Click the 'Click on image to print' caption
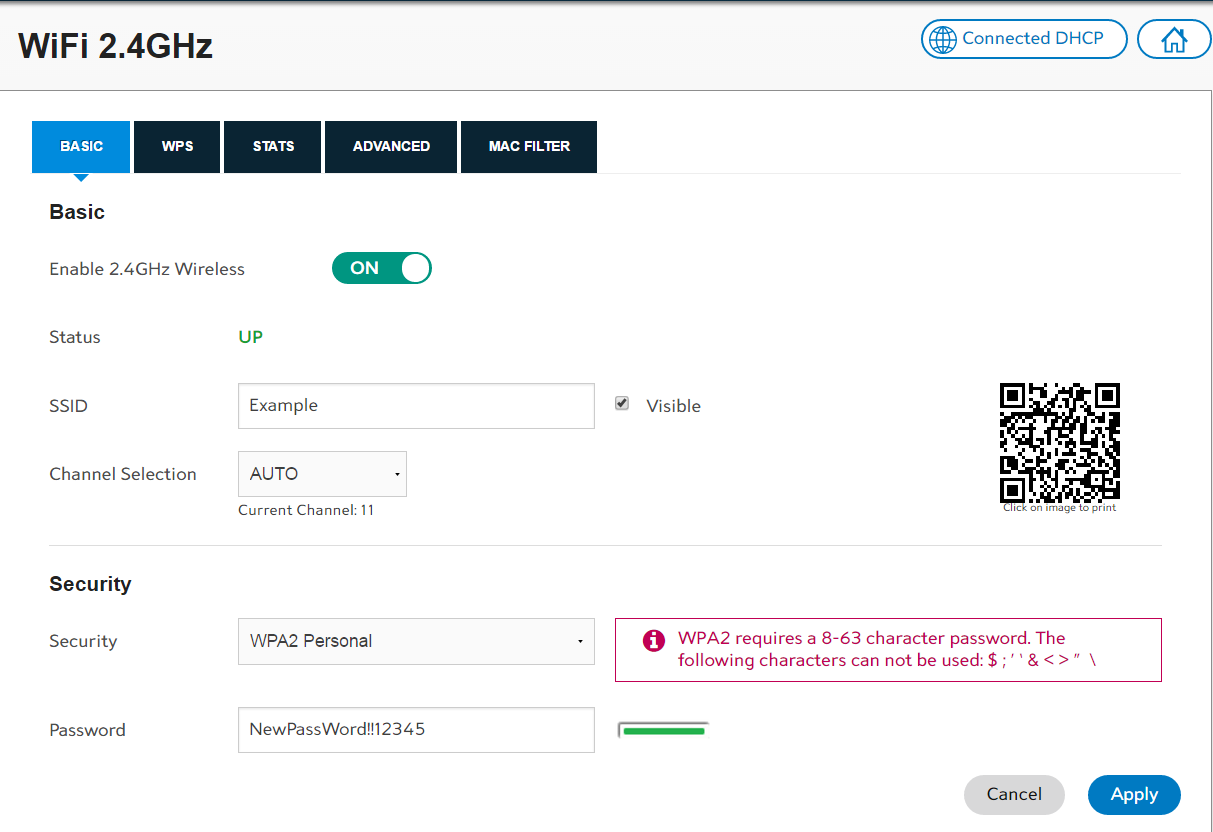Screen dimensions: 1213x832 click(1060, 508)
